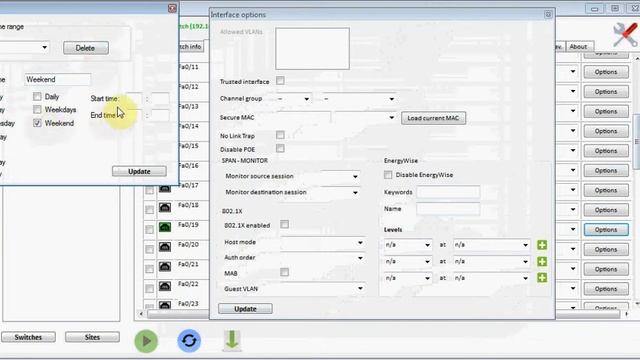Click the vertical scrollbar of the port list
This screenshot has height=360, width=640.
tap(636, 141)
